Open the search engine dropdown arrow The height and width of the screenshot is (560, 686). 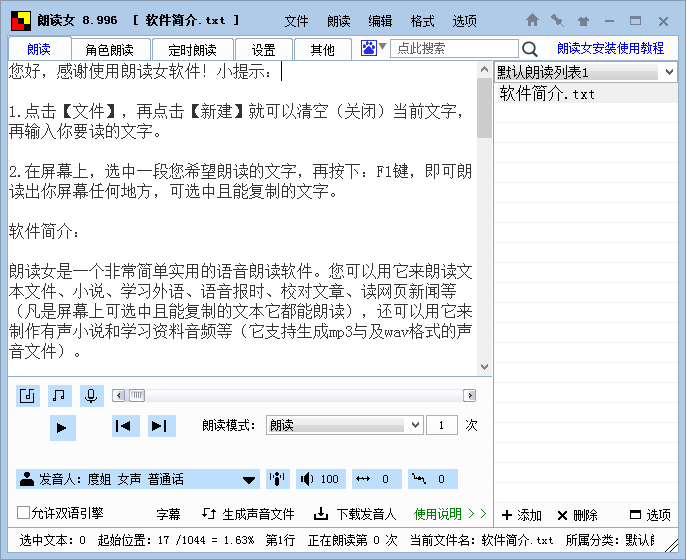382,46
